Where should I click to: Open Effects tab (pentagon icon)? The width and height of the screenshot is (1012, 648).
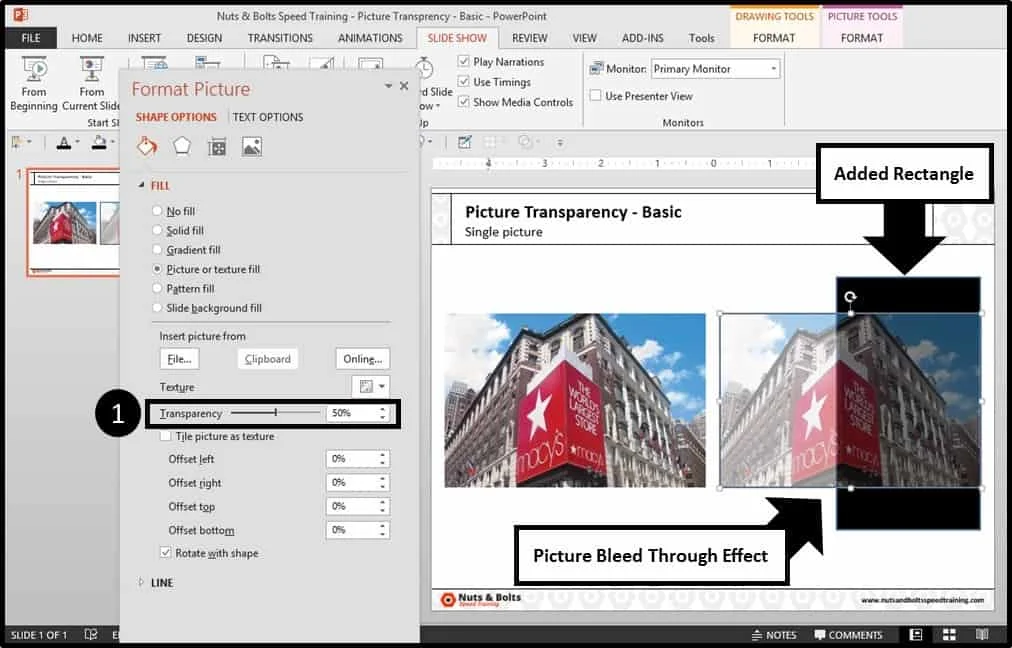pos(182,147)
